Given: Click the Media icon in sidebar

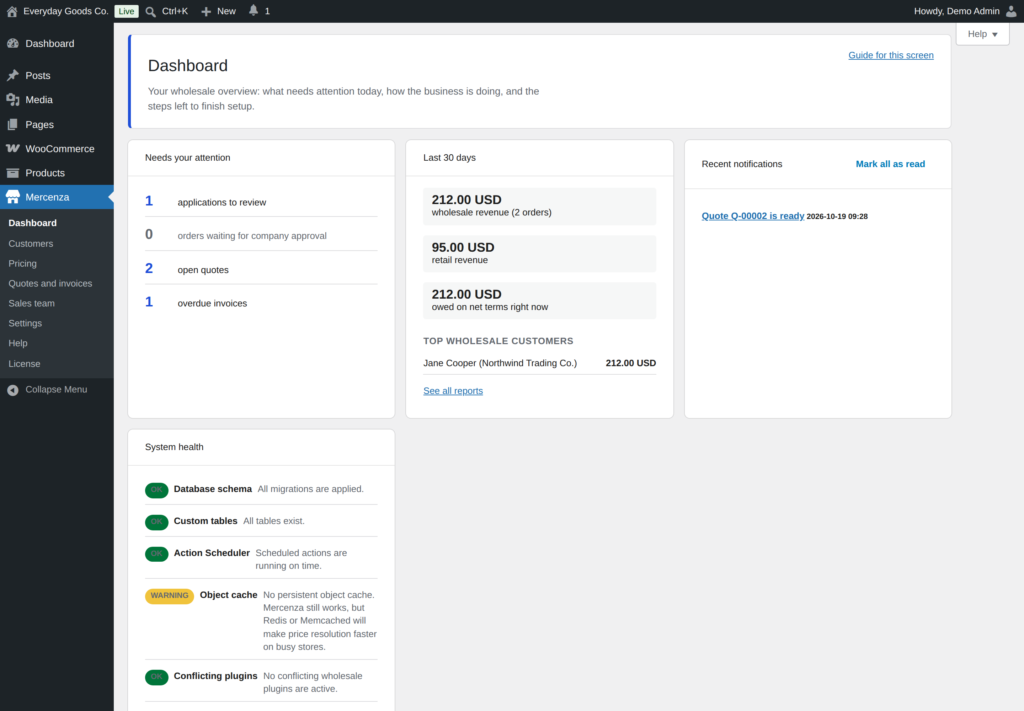Looking at the screenshot, I should point(12,99).
